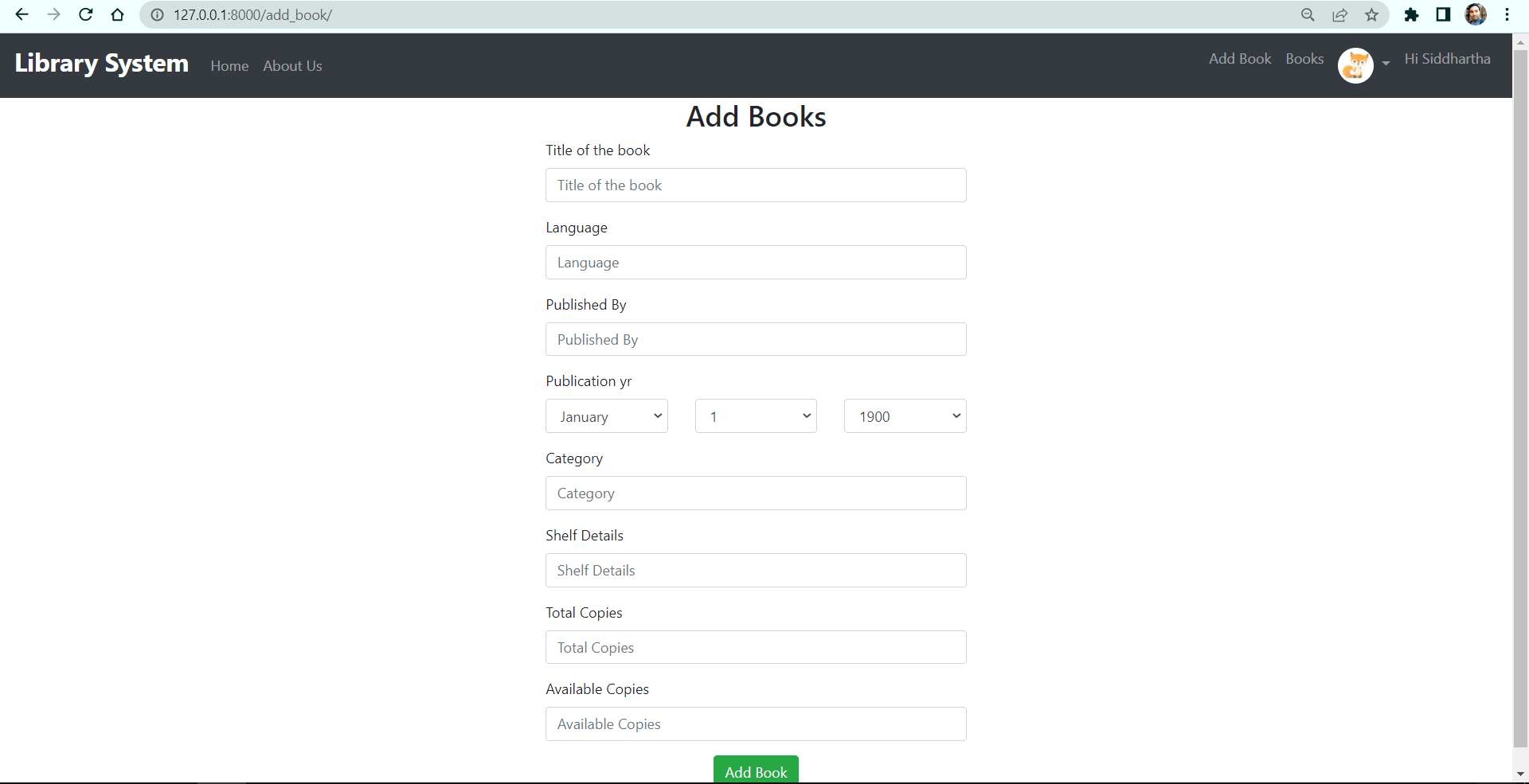Screen dimensions: 1529x784
Task: Open the month dropdown showing January
Action: pyautogui.click(x=606, y=415)
